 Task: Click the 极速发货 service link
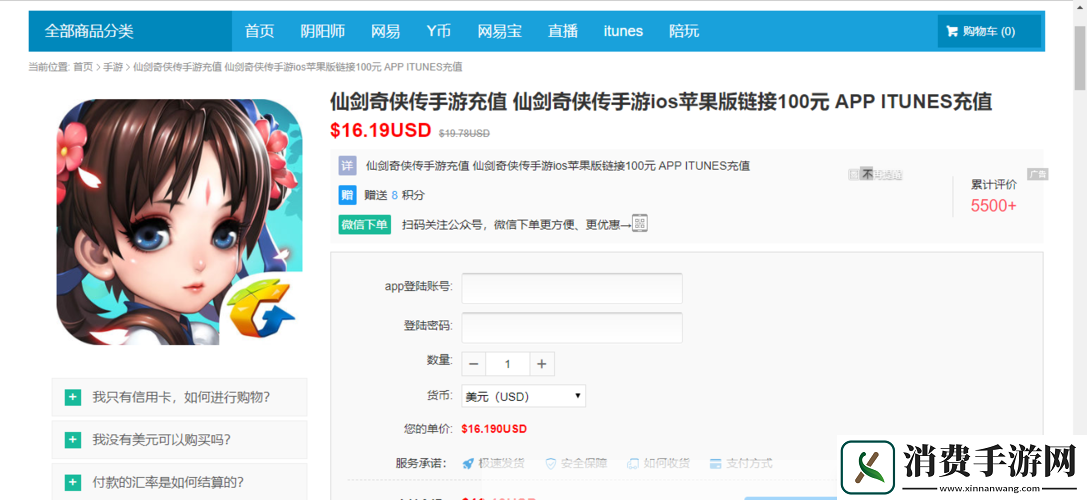point(503,463)
